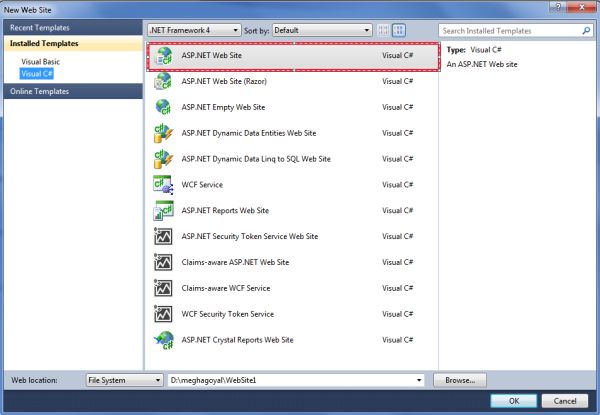Viewport: 600px width, 415px height.
Task: Select ASP.NET Dynamic Data Entities Web Site name
Action: click(x=249, y=133)
